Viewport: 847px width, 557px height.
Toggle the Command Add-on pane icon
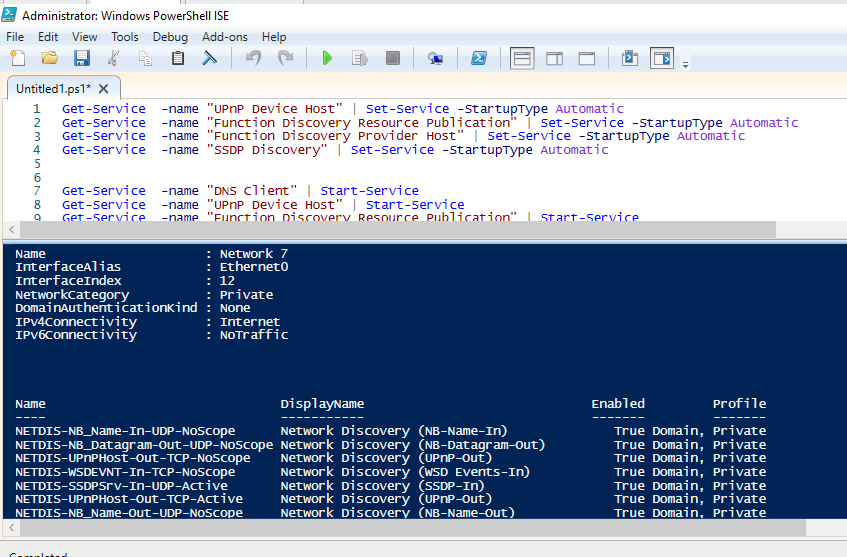662,58
